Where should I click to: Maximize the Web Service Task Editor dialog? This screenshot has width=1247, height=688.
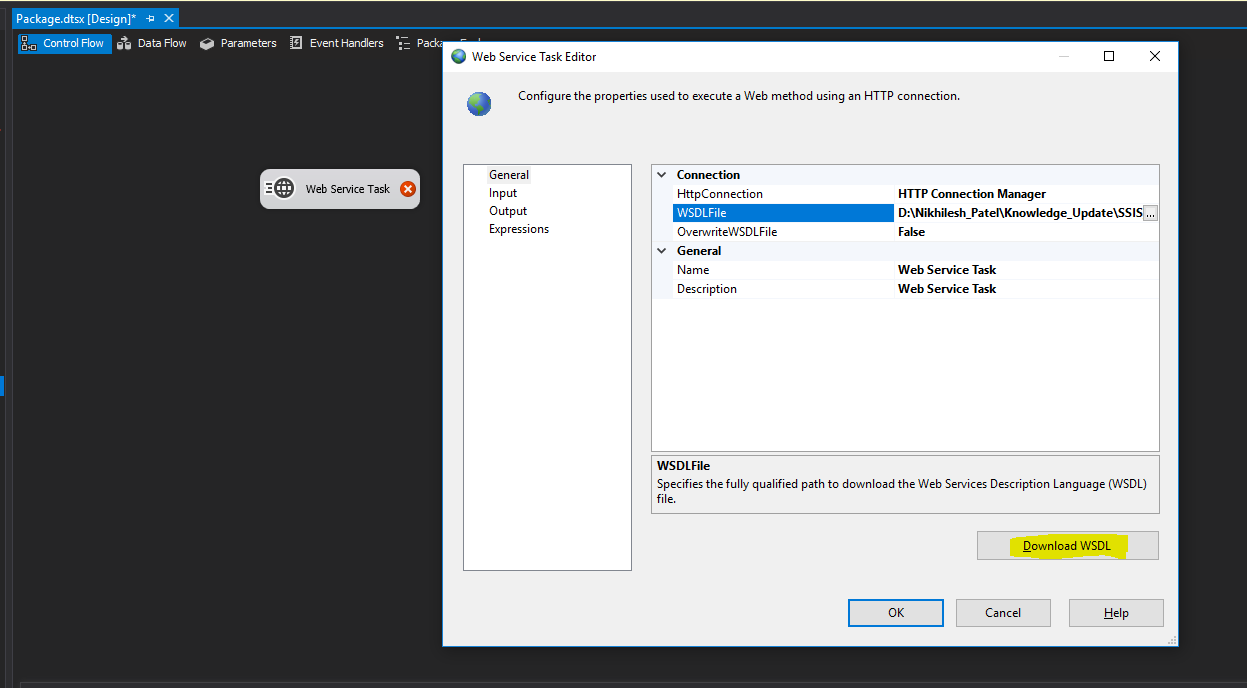pyautogui.click(x=1108, y=57)
